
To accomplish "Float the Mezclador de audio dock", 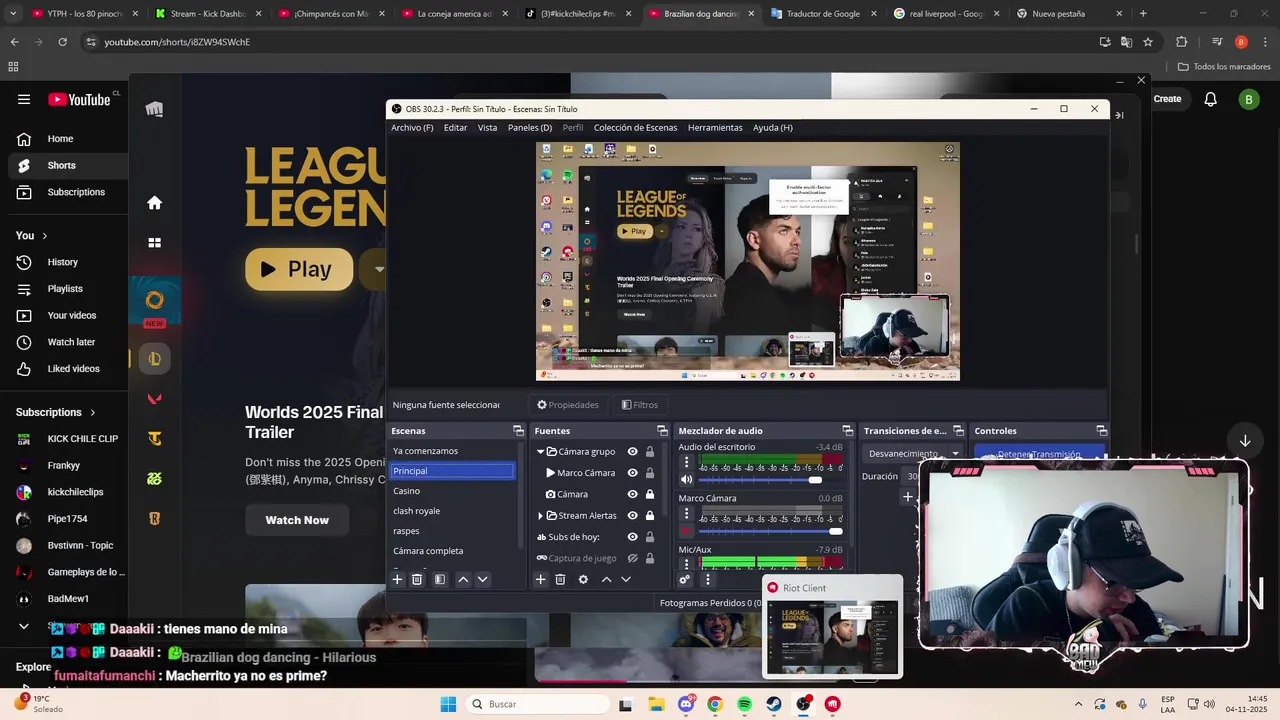I will tap(847, 431).
